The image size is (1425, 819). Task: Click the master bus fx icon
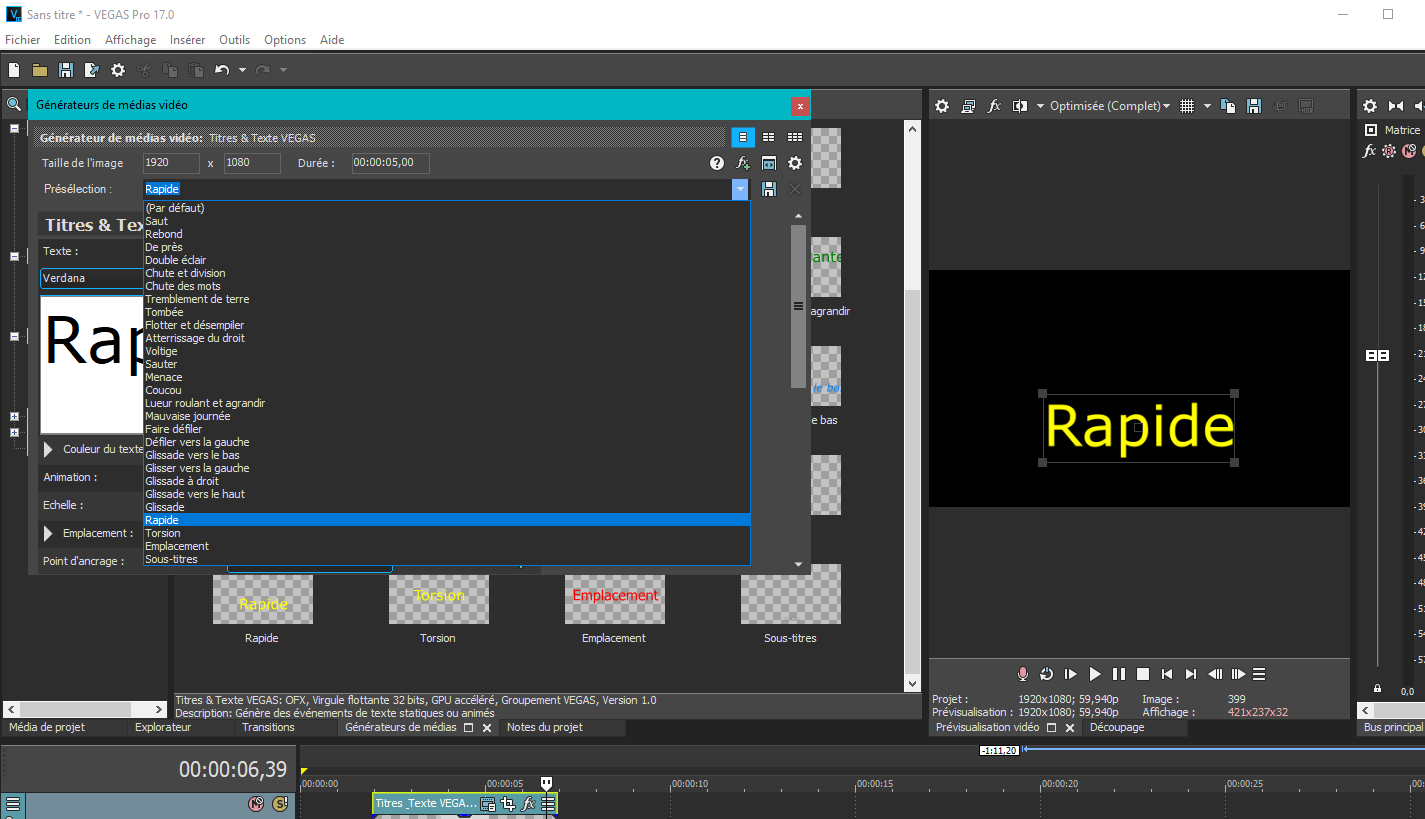pos(1370,151)
